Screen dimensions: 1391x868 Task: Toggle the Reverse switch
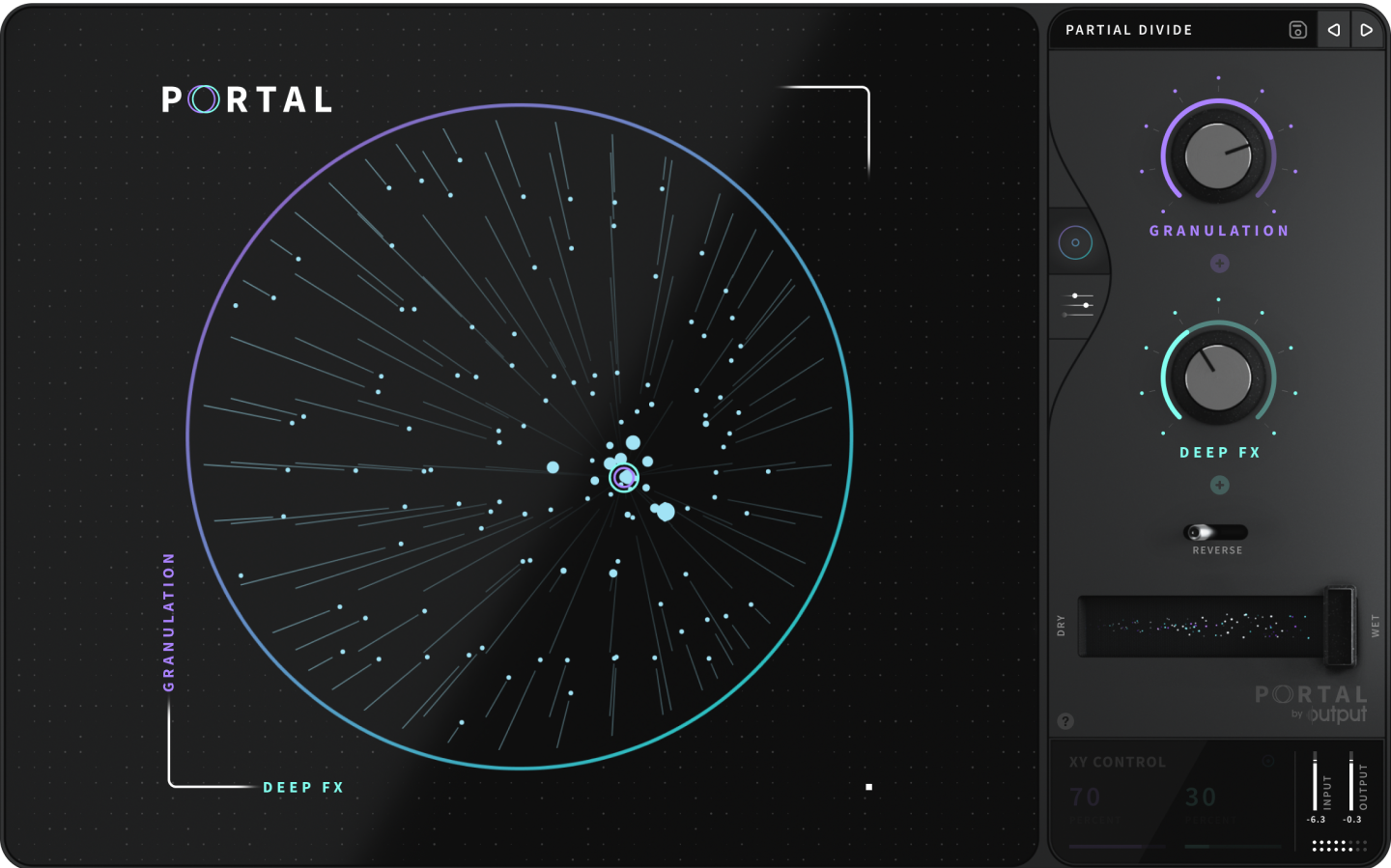point(1215,532)
